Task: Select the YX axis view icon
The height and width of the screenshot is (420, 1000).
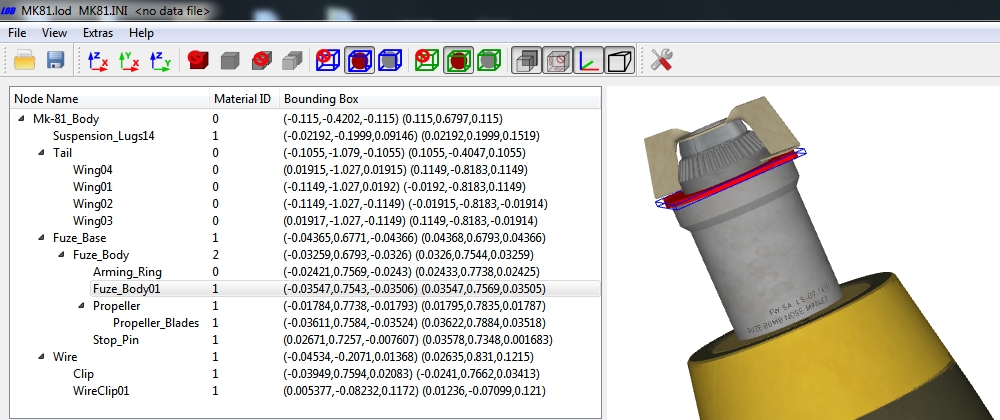Action: (x=129, y=61)
